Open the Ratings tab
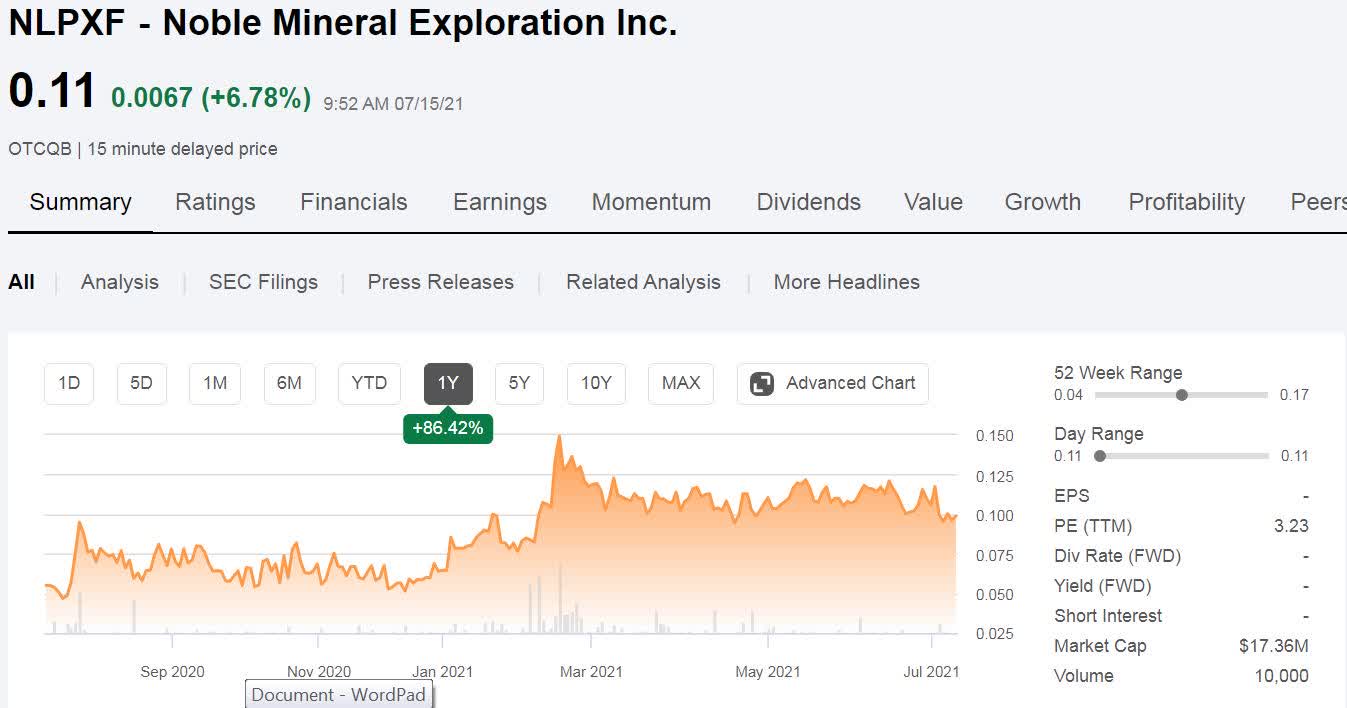This screenshot has width=1347, height=708. pyautogui.click(x=215, y=202)
